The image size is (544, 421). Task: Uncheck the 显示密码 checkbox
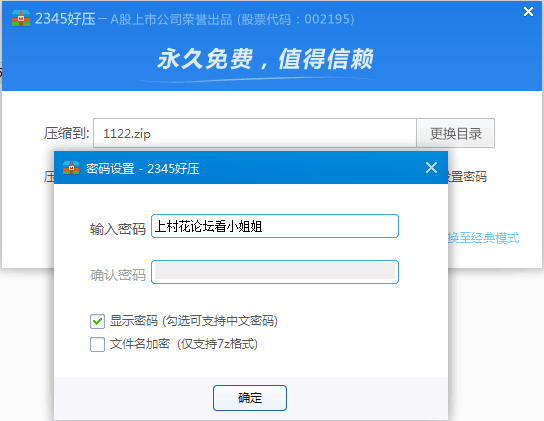[x=97, y=321]
